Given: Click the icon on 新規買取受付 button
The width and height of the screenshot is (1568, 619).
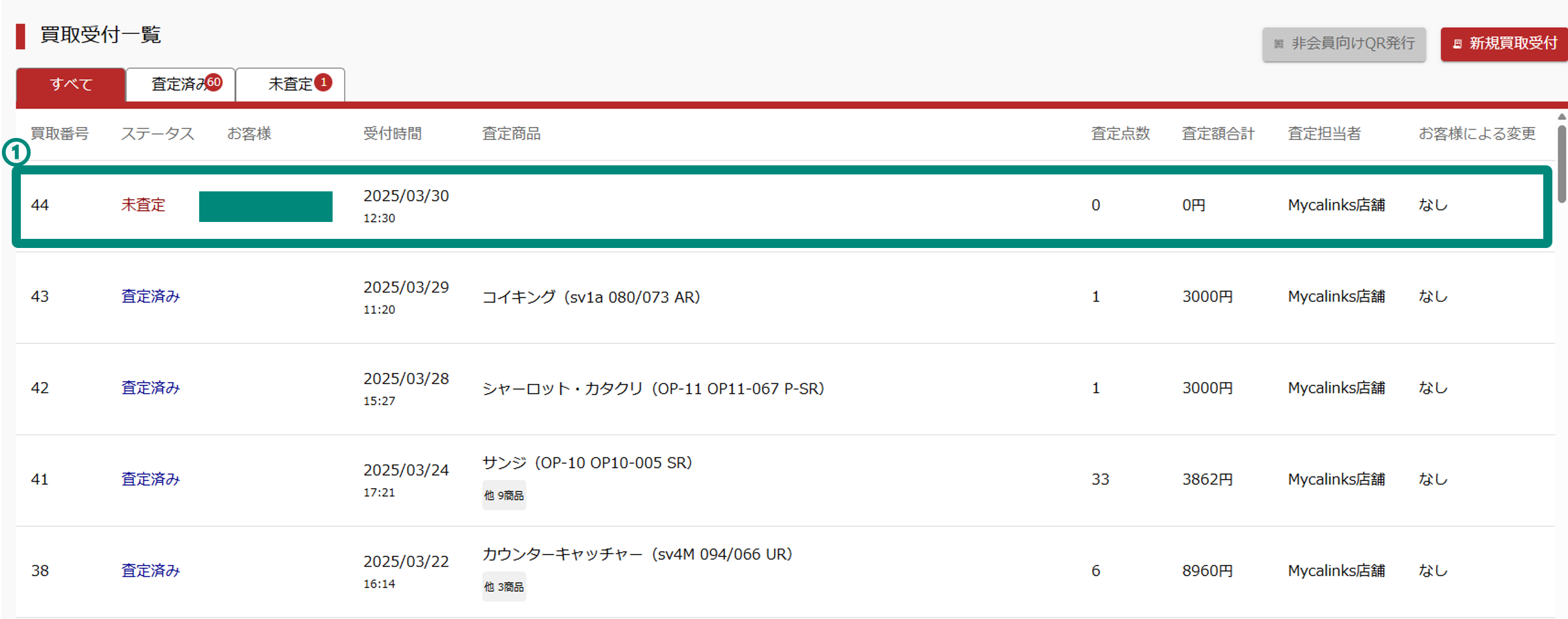Looking at the screenshot, I should pyautogui.click(x=1457, y=44).
